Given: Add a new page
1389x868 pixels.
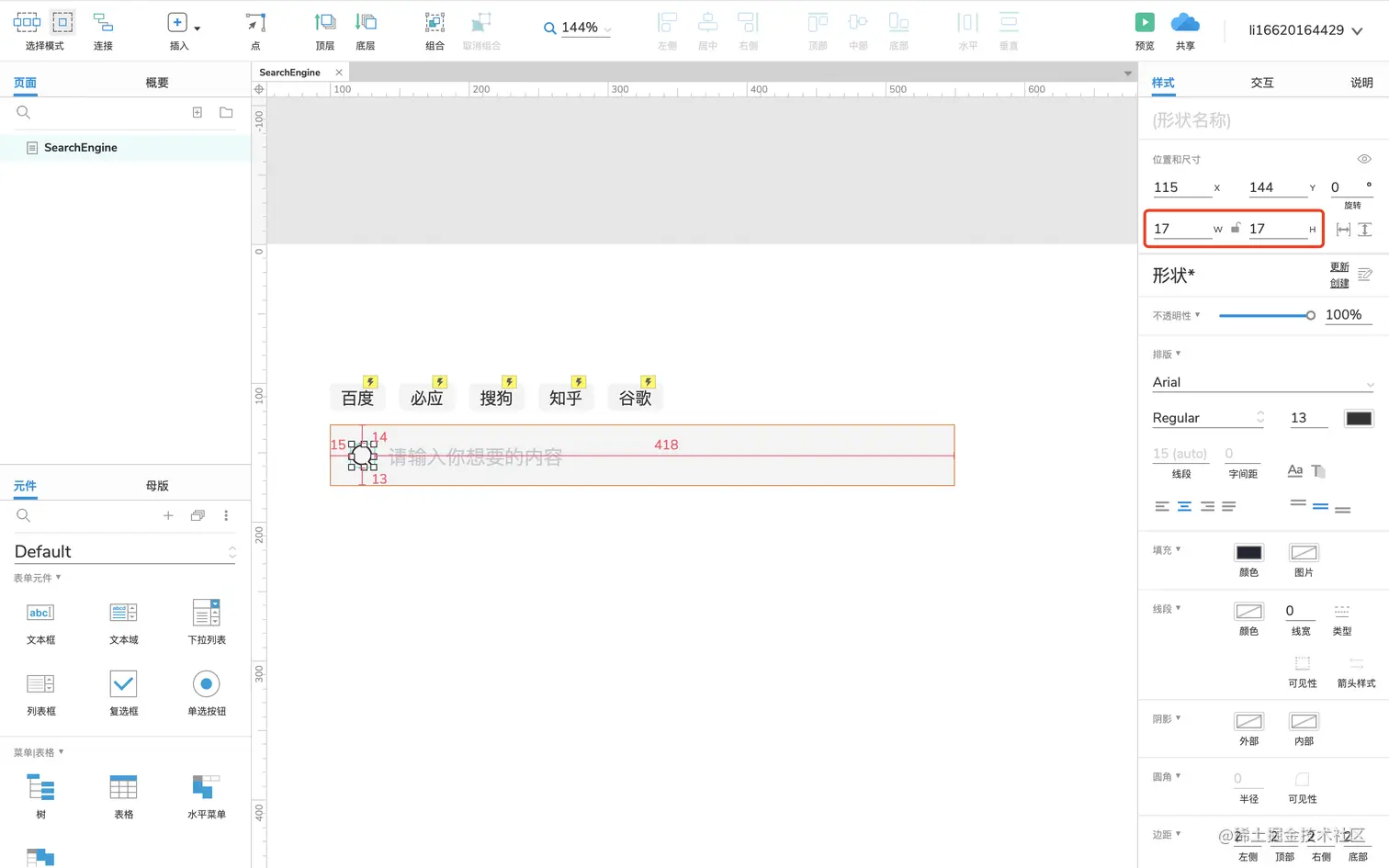Looking at the screenshot, I should (x=197, y=112).
